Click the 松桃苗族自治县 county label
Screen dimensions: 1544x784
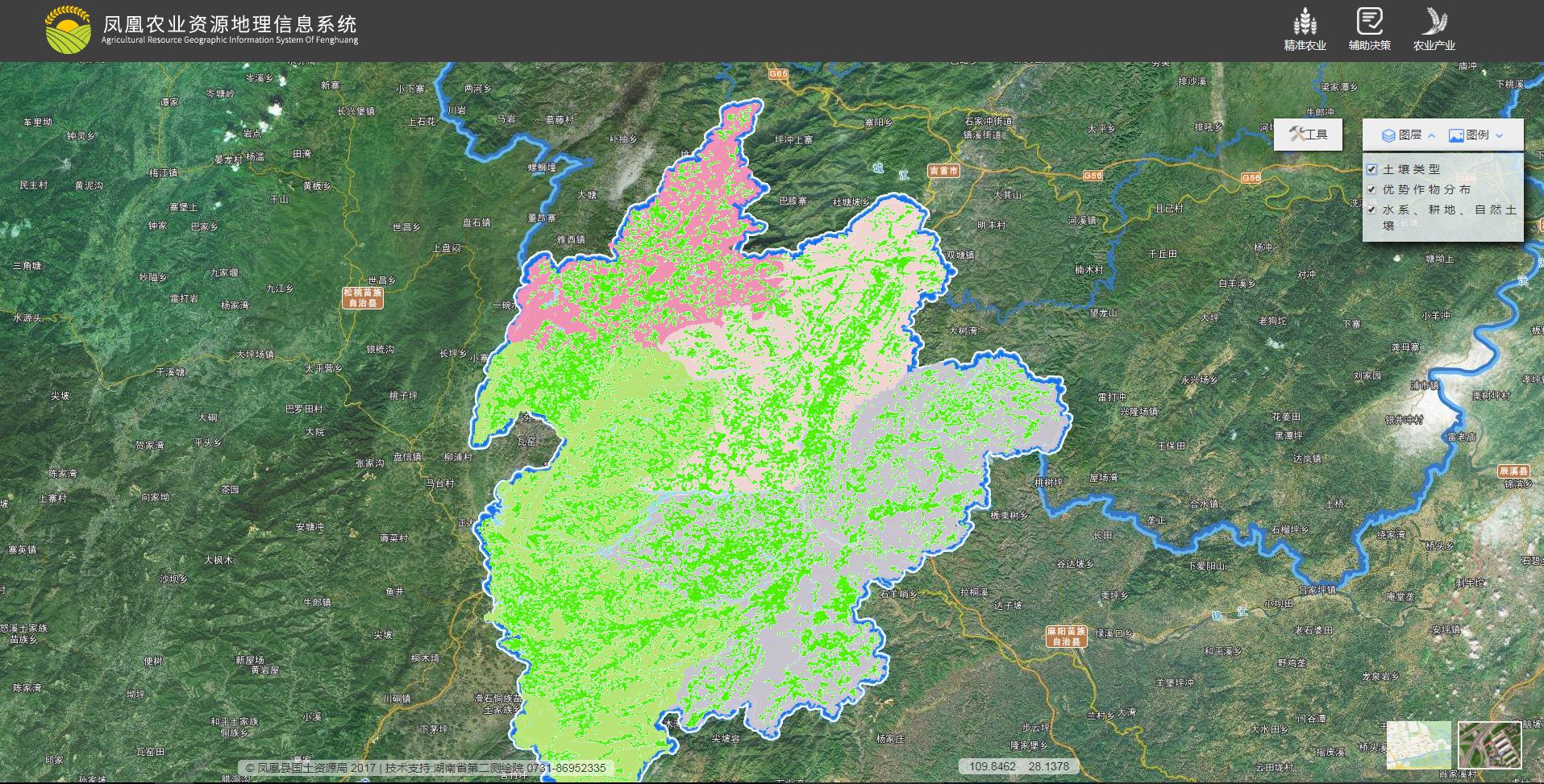(363, 298)
